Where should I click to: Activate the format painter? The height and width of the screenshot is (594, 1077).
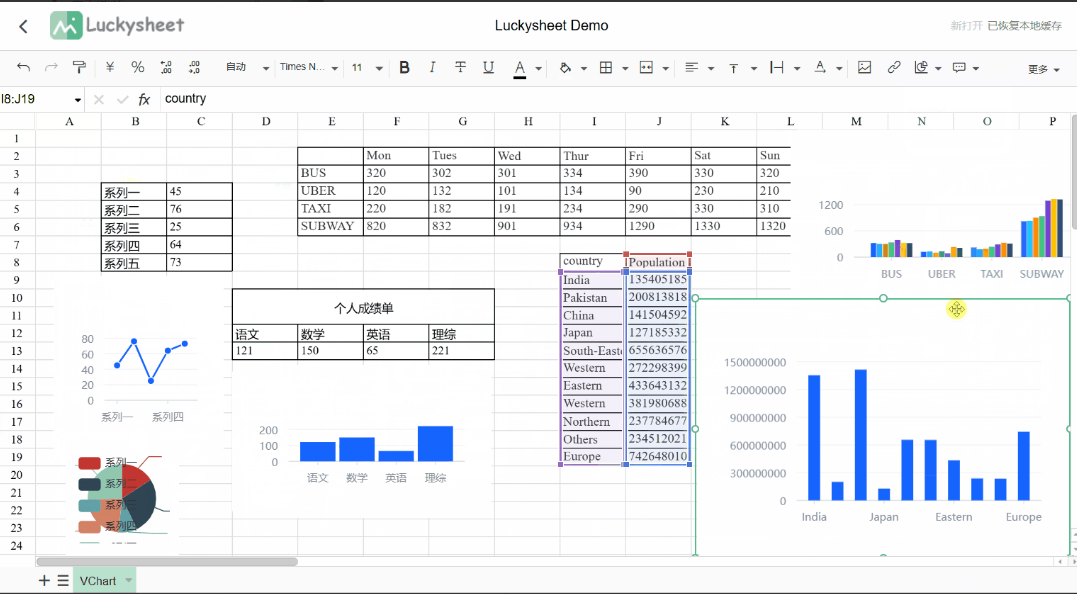79,67
